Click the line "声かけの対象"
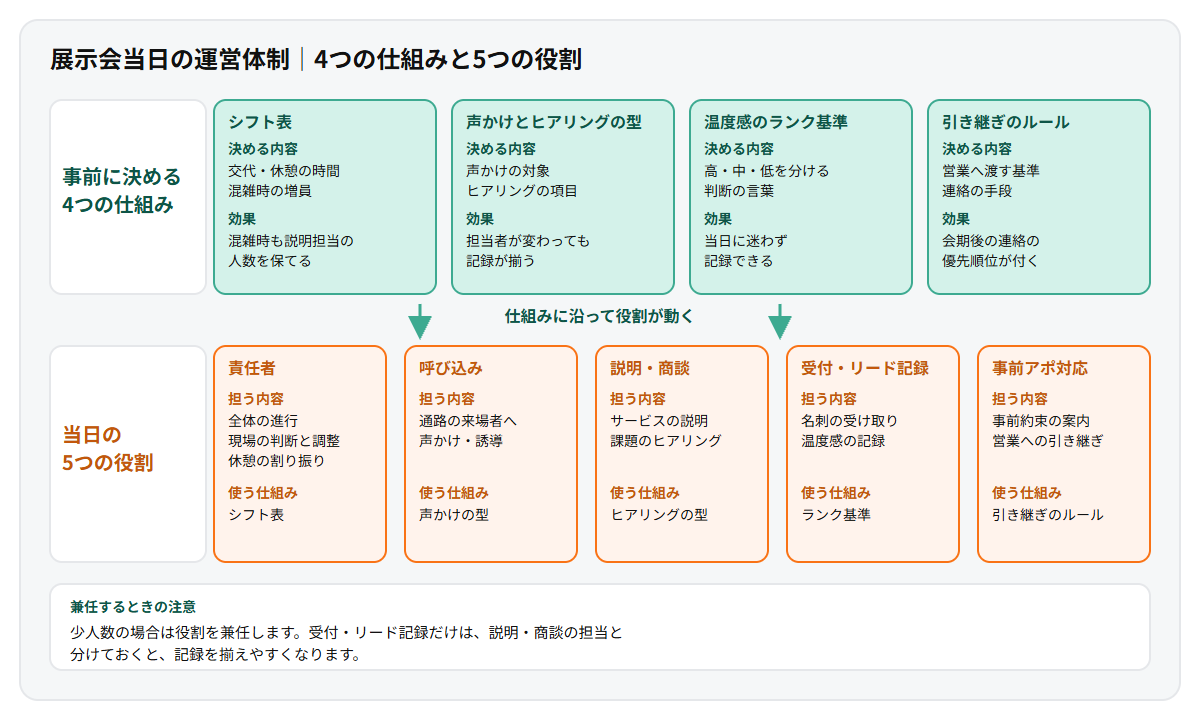The width and height of the screenshot is (1200, 720). click(508, 171)
